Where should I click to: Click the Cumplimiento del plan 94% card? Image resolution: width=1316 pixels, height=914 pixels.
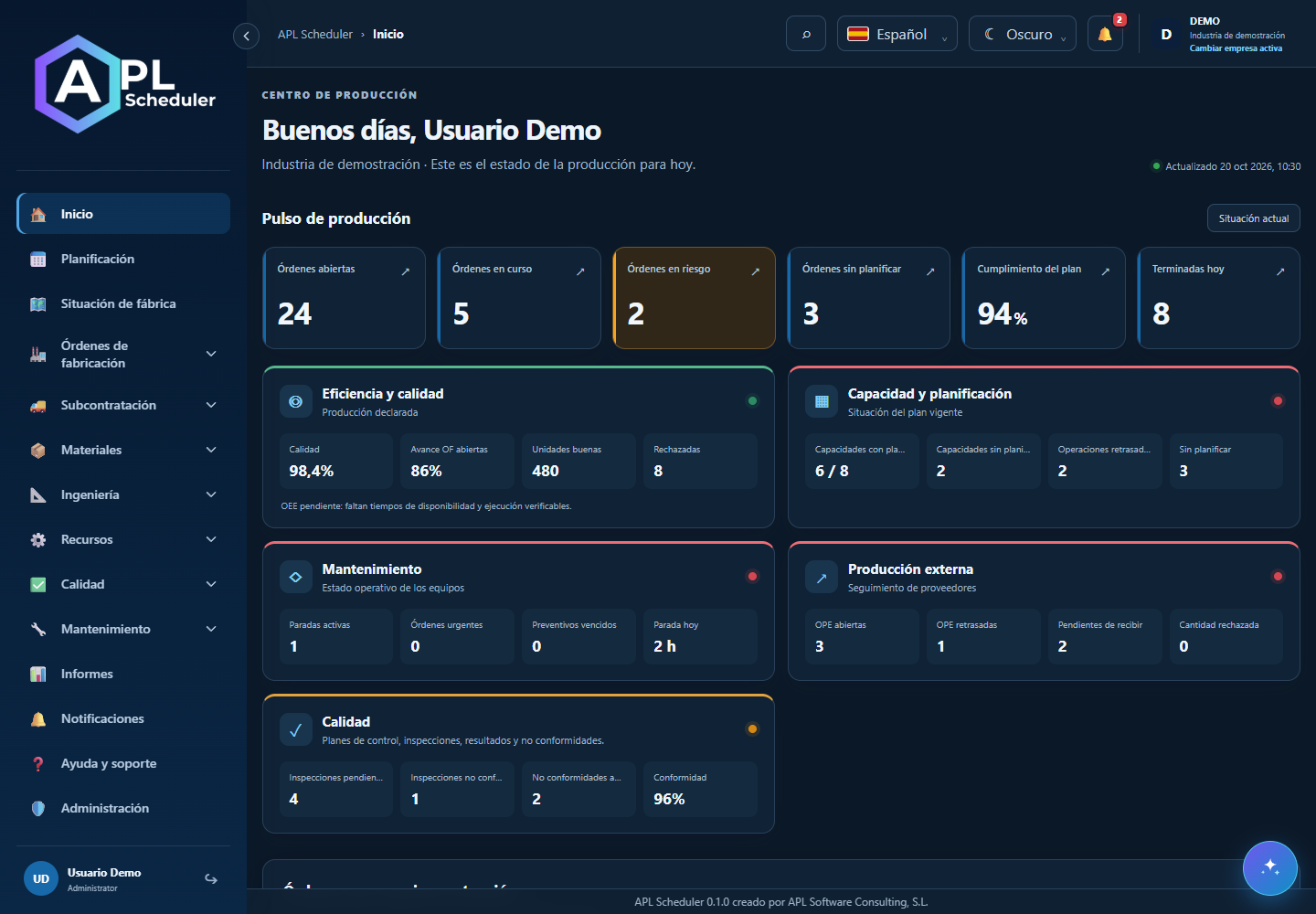(1044, 298)
